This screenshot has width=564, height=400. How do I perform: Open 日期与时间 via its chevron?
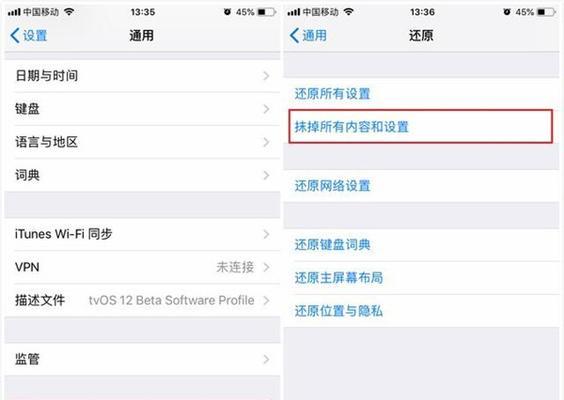click(266, 76)
